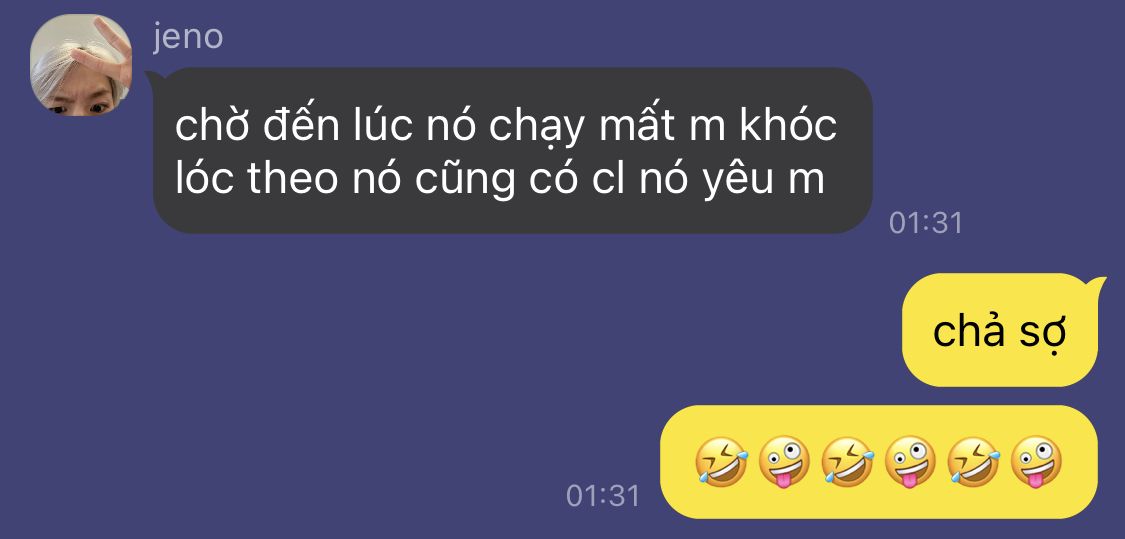The image size is (1125, 539).
Task: Tap the sender name jeno
Action: coord(188,37)
